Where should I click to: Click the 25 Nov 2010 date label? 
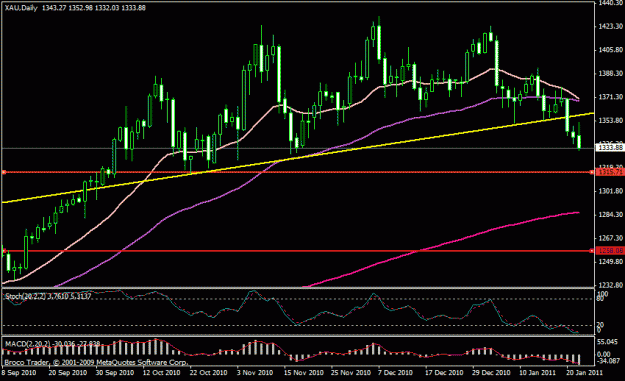[x=351, y=373]
